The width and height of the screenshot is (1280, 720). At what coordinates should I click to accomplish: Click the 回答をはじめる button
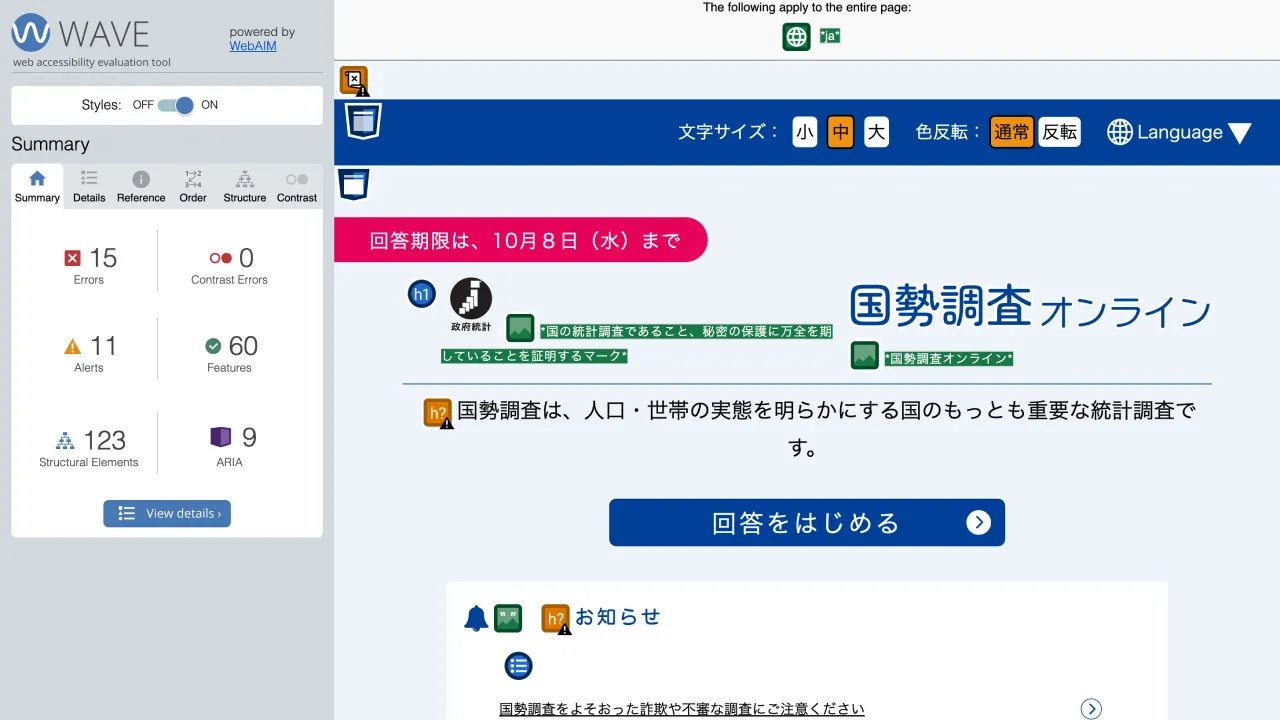806,522
